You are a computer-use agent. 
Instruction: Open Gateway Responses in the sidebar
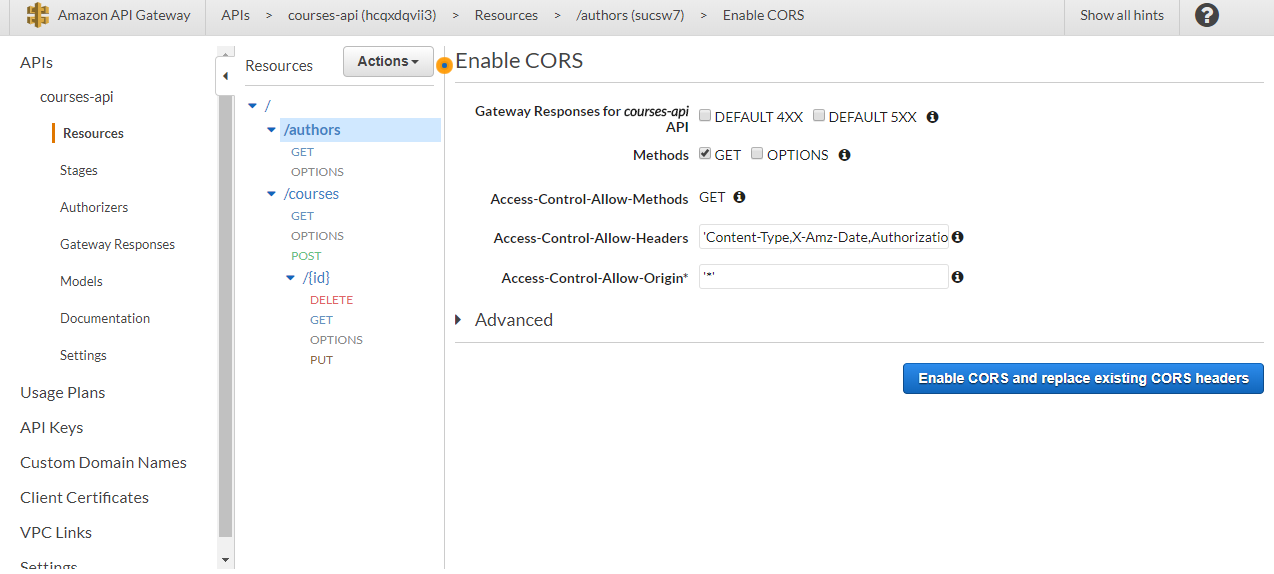click(x=117, y=244)
